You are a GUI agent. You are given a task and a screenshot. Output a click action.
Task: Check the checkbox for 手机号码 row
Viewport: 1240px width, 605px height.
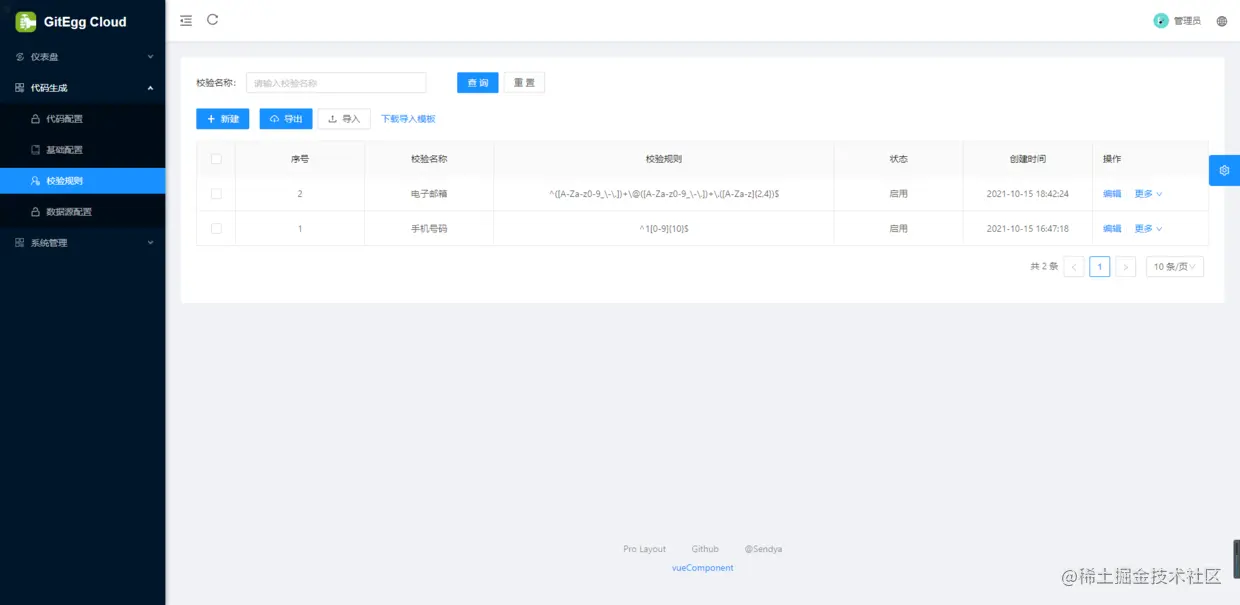pyautogui.click(x=216, y=228)
